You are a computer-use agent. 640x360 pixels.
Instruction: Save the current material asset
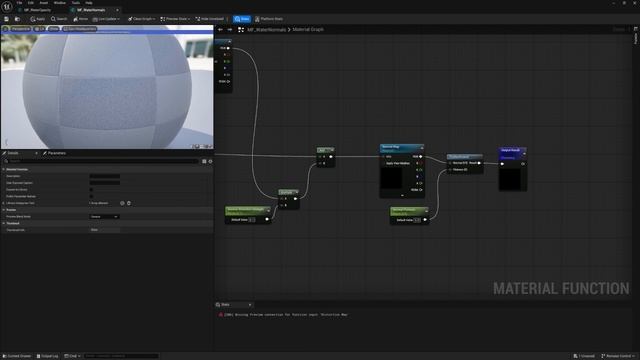(6, 19)
